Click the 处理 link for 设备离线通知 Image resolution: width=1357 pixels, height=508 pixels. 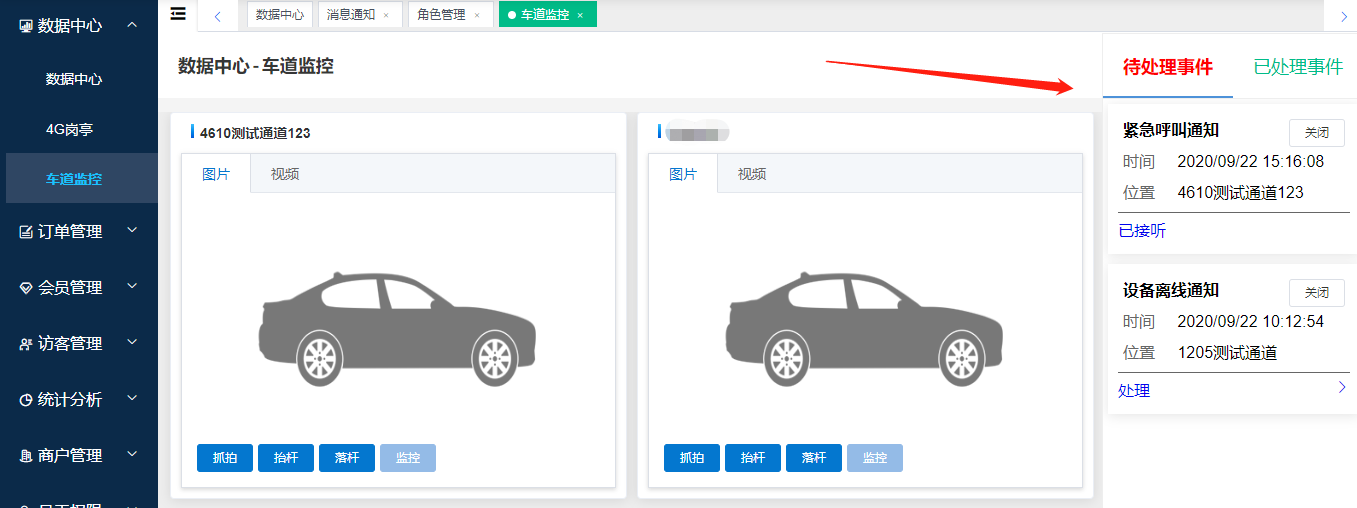pyautogui.click(x=1134, y=391)
